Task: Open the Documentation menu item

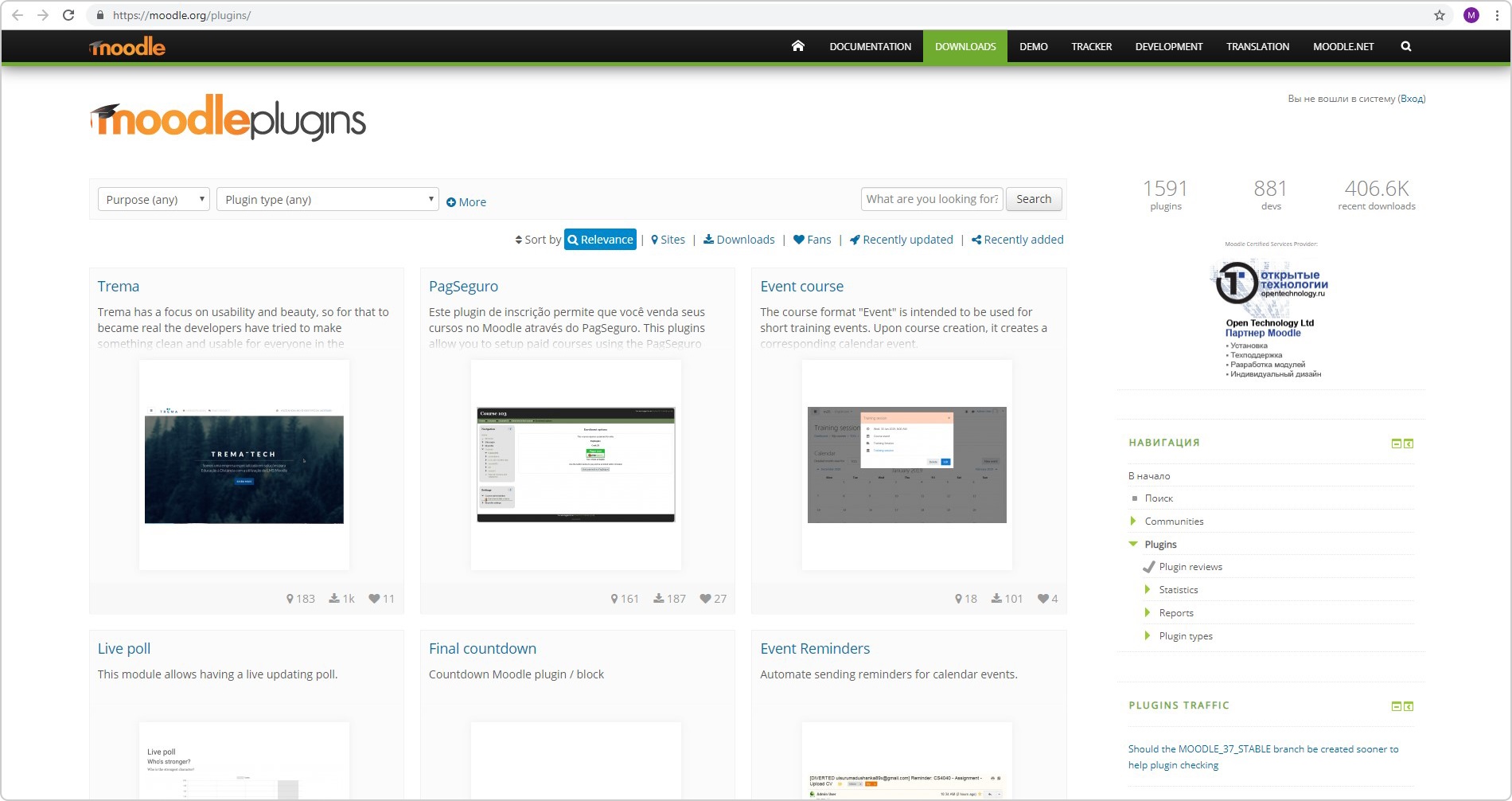Action: [x=870, y=46]
